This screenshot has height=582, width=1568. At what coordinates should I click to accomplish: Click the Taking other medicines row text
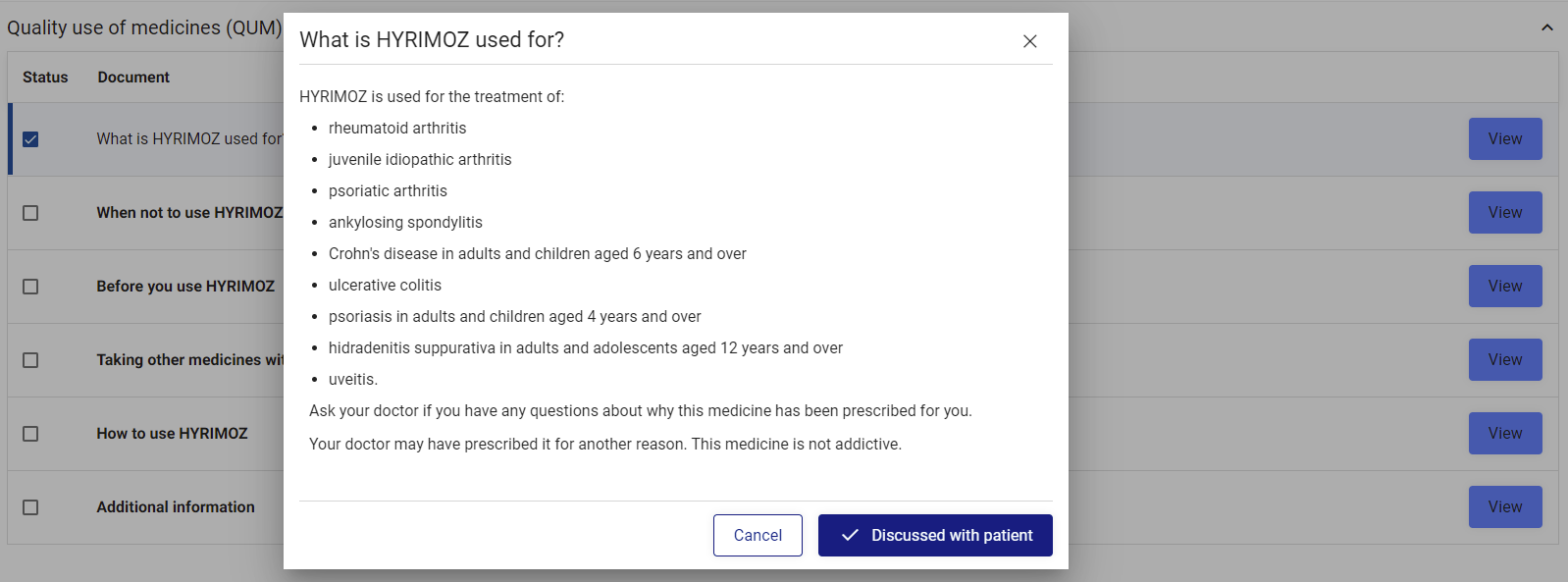(189, 359)
